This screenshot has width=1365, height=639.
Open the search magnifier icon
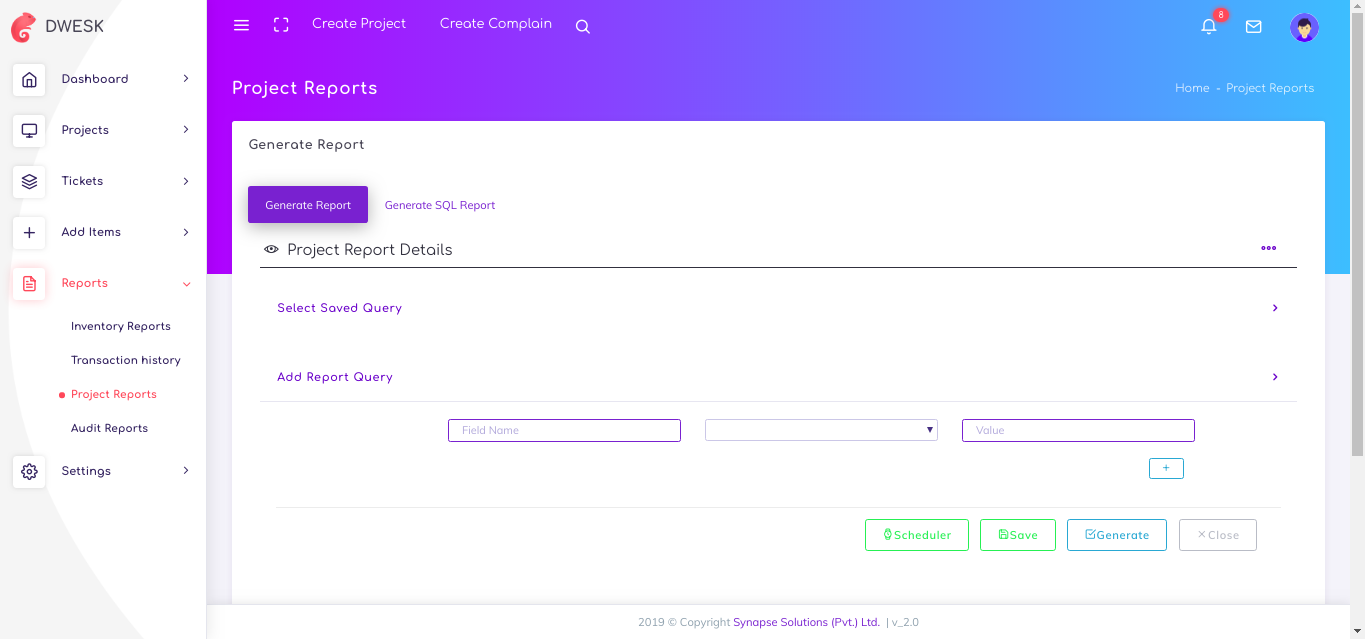point(583,27)
